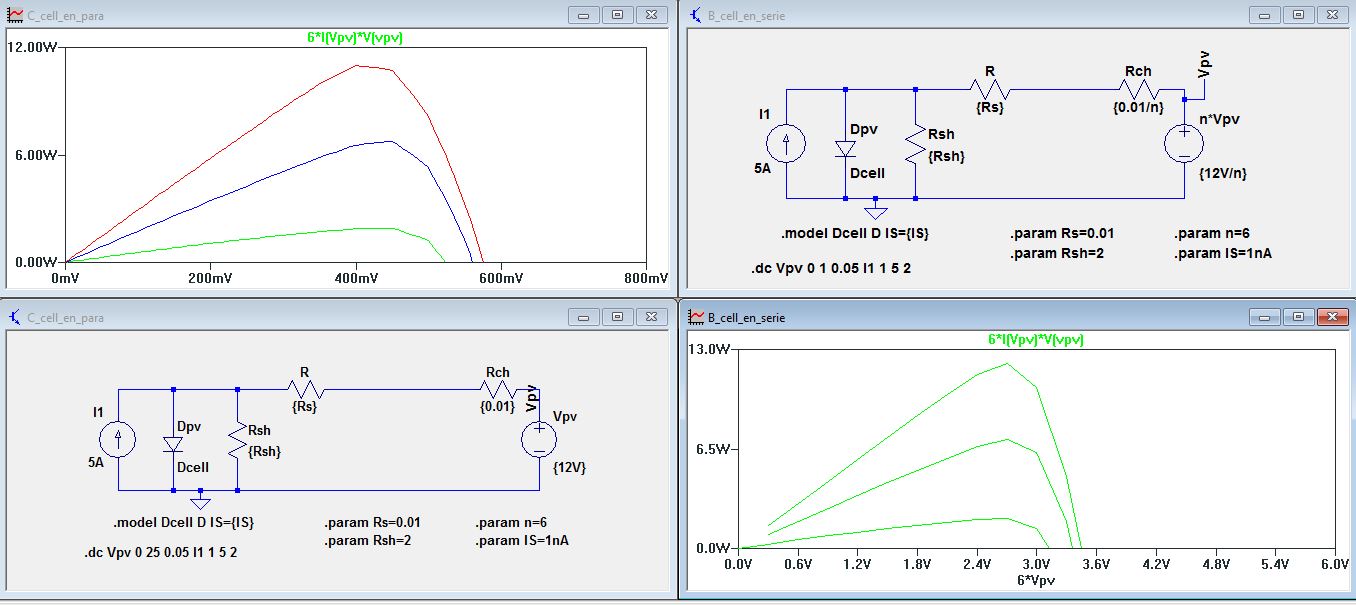Select series resistor R symbol in C_cell_en_para schematic

click(305, 389)
